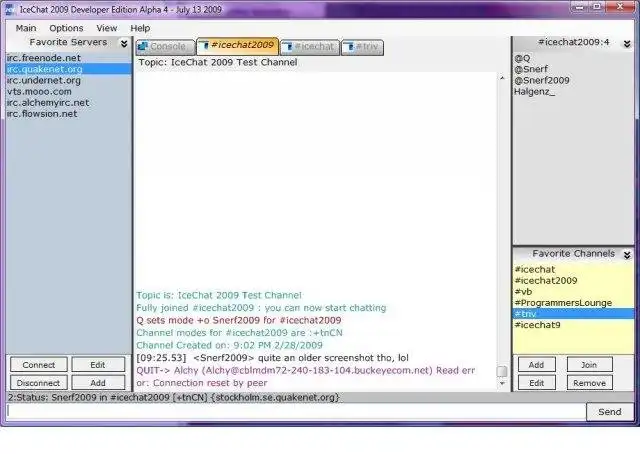Click chat line 'Q sets mode +o Snerf2009'

[239, 320]
